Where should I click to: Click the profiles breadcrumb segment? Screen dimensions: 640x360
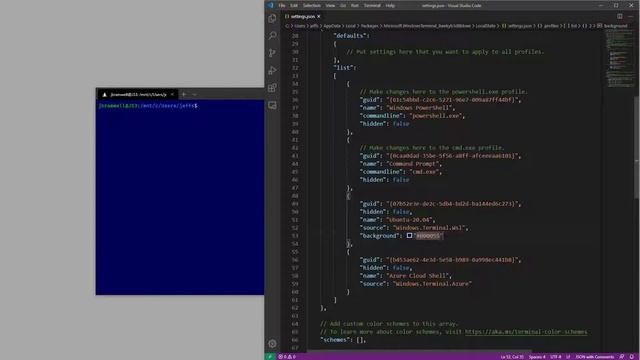(x=548, y=26)
